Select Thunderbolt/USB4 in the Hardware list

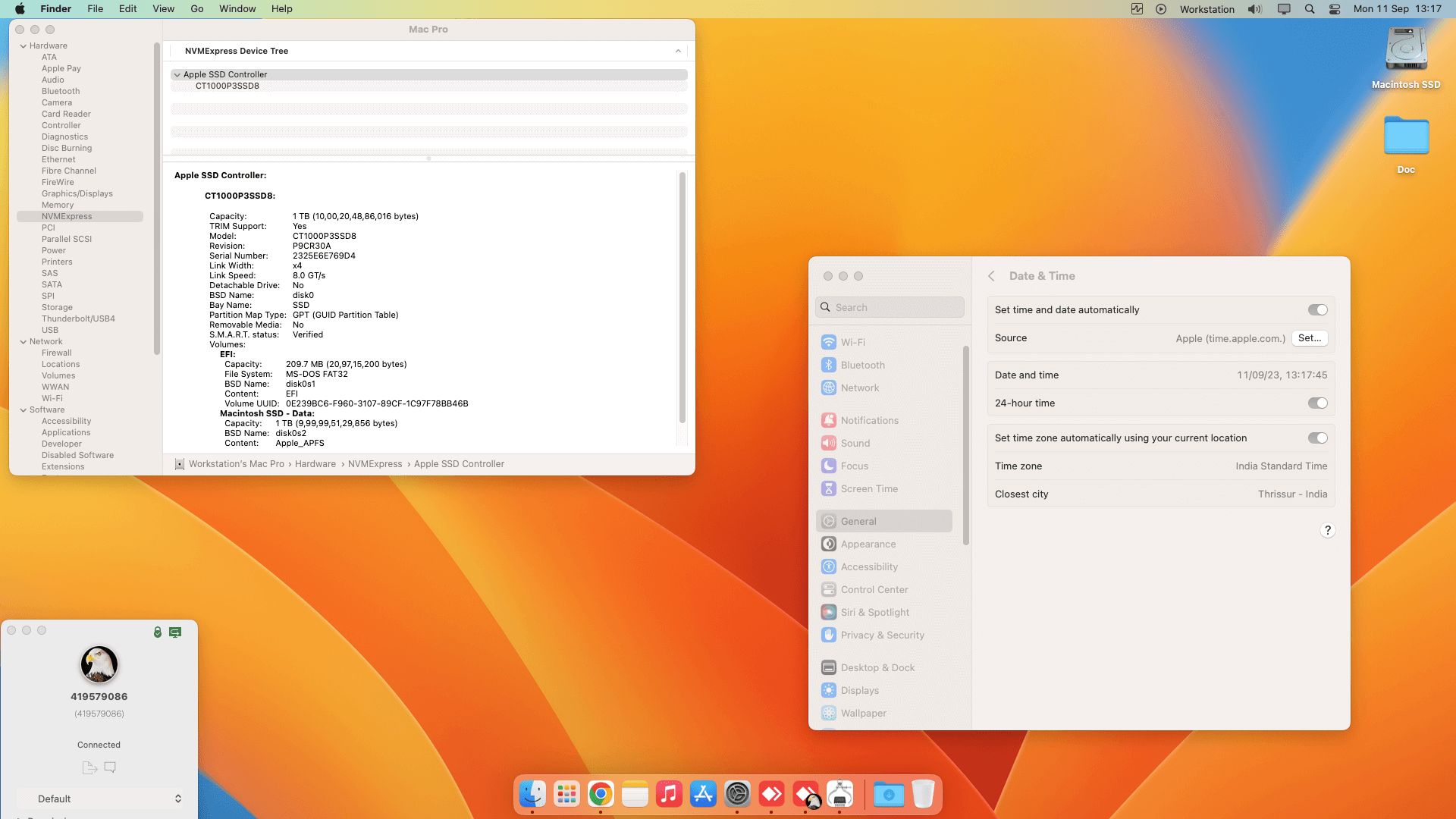(x=78, y=318)
